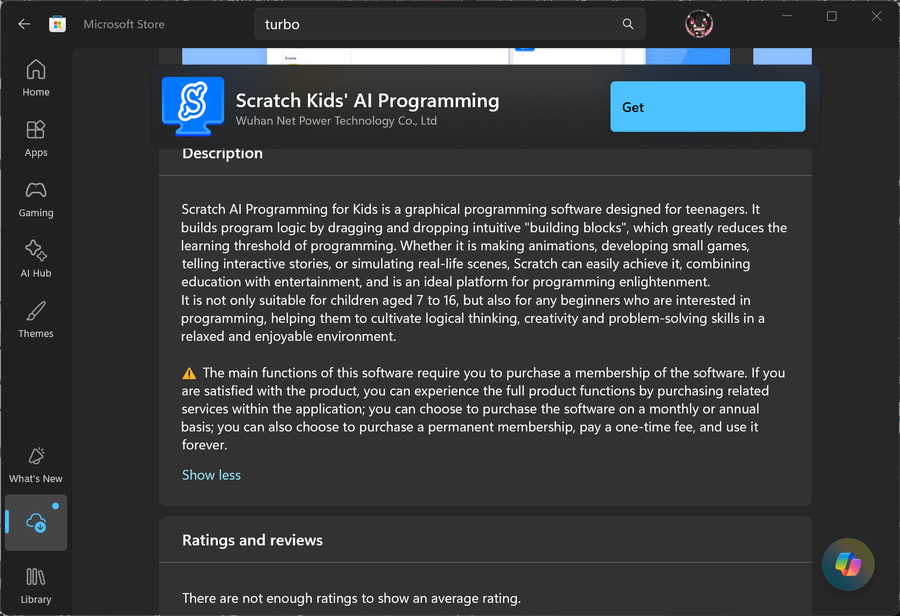Click the search box containing turbo

coord(449,24)
